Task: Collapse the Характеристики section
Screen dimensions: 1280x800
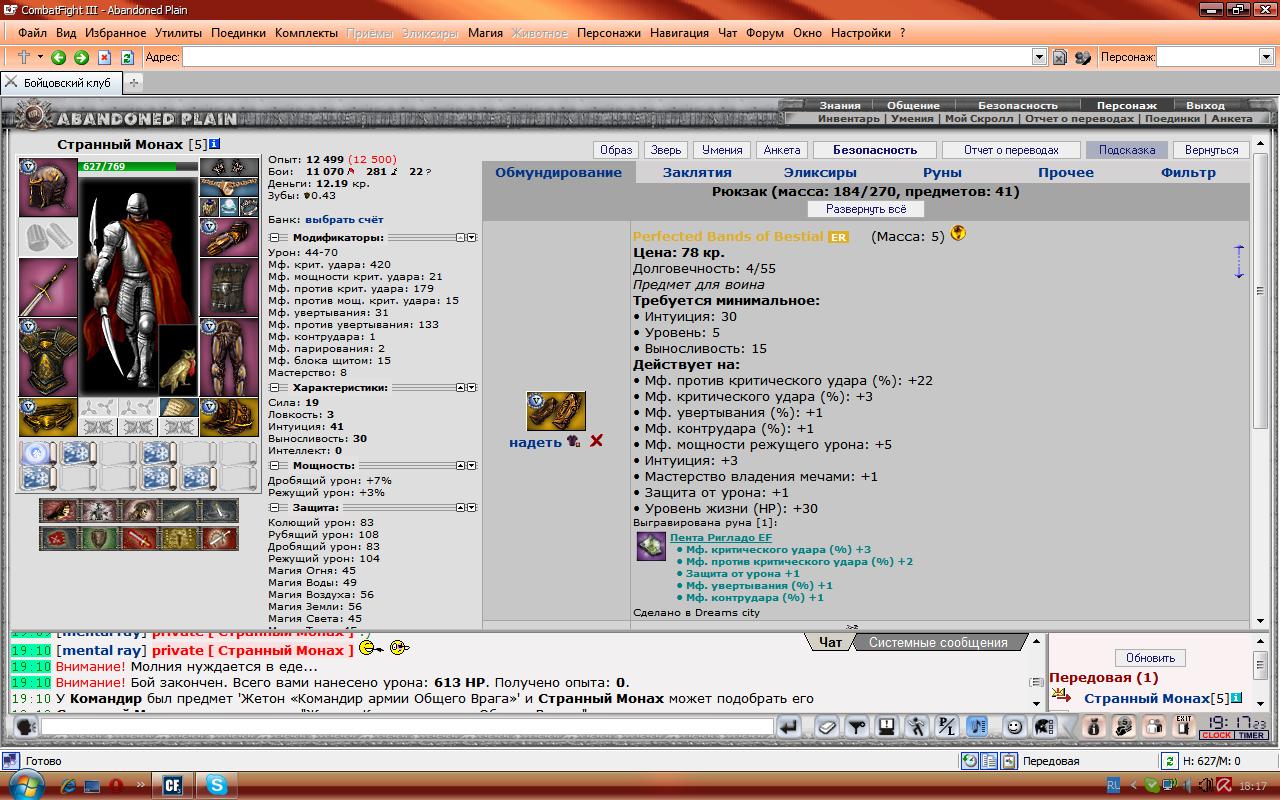Action: coord(274,387)
